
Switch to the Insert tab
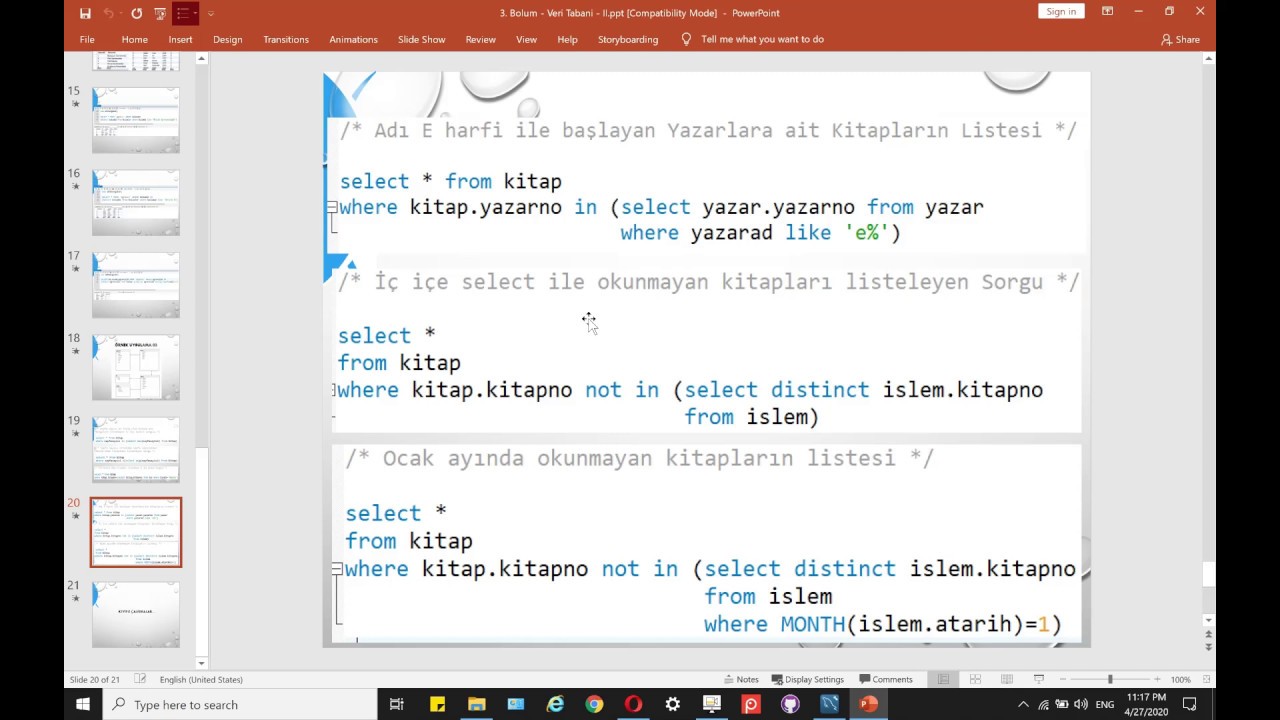[x=180, y=39]
